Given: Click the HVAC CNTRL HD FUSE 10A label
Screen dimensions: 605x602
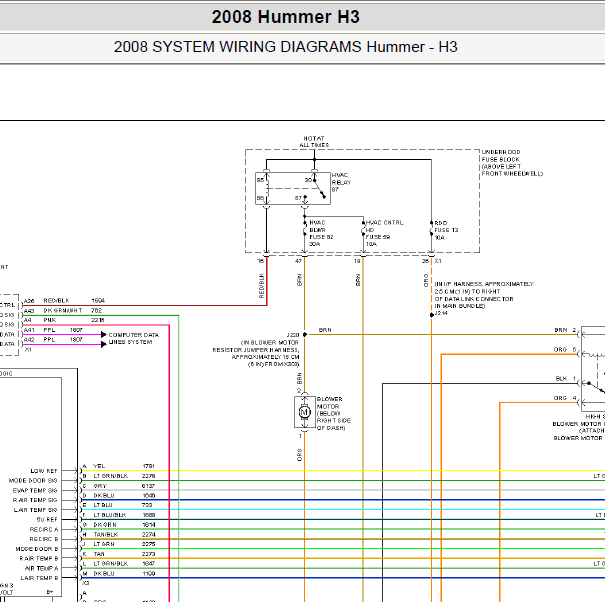Looking at the screenshot, I should (x=384, y=233).
